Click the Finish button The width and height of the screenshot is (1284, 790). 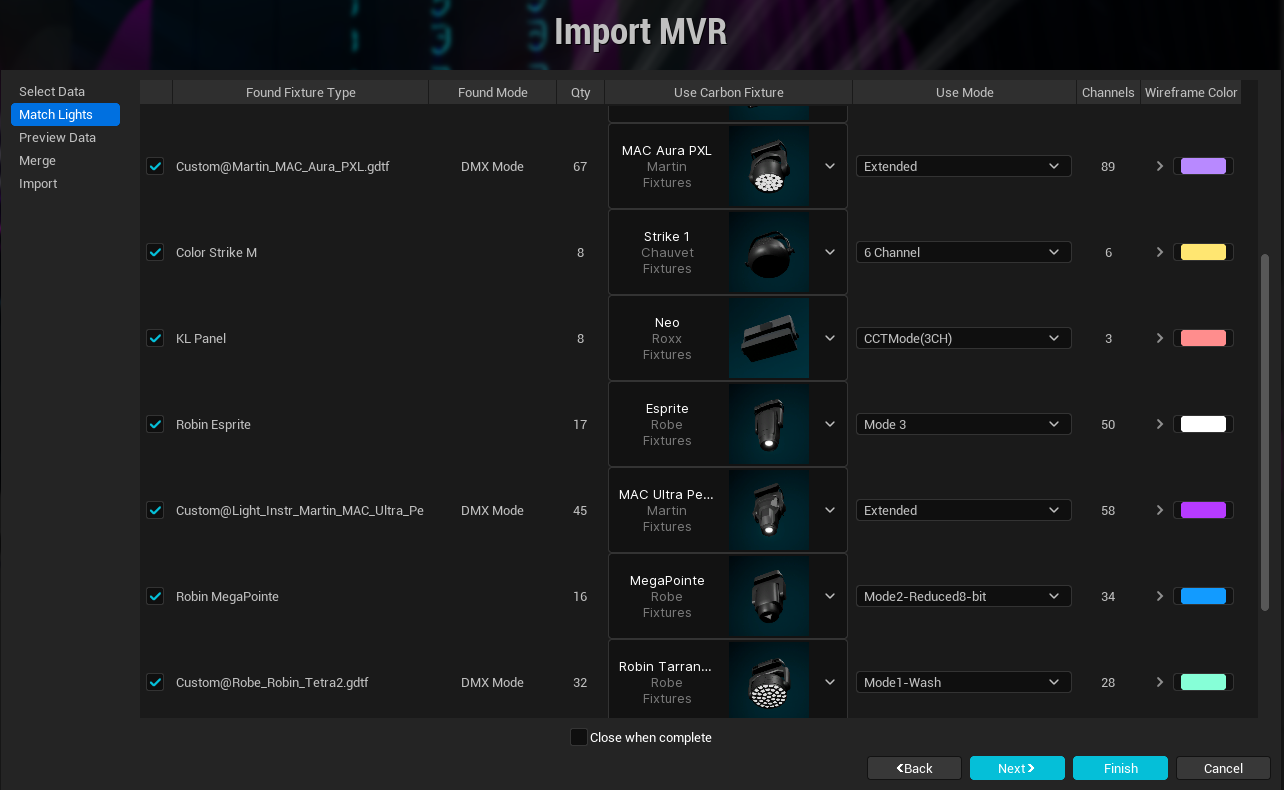tap(1120, 768)
